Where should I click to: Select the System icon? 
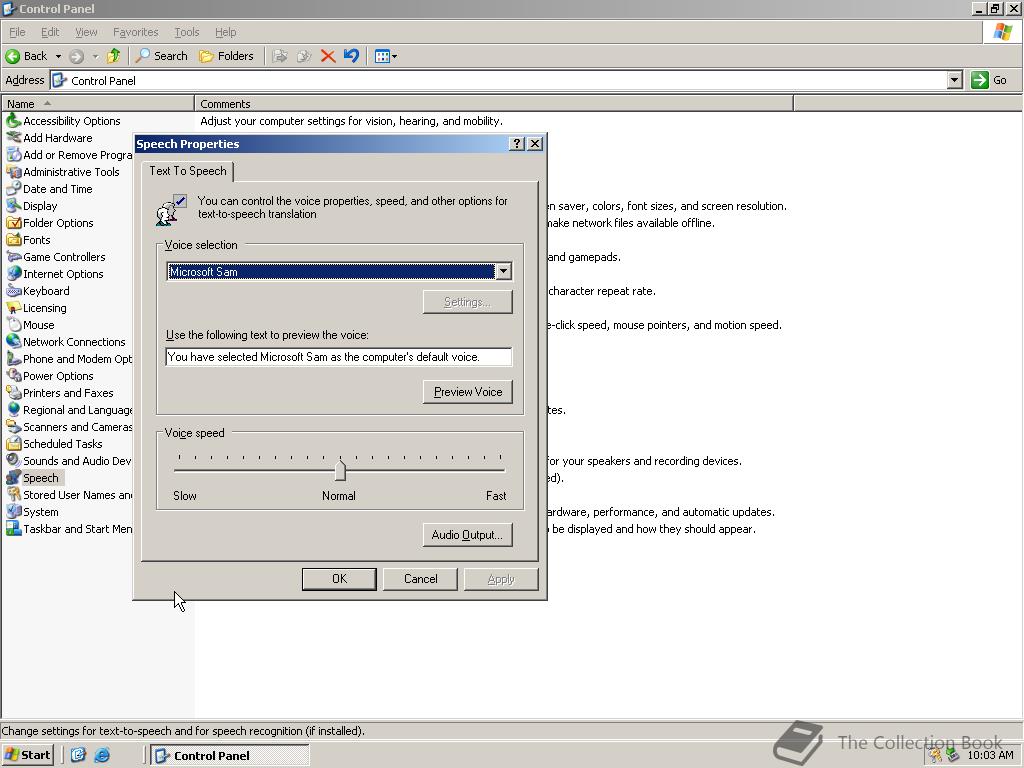[14, 511]
